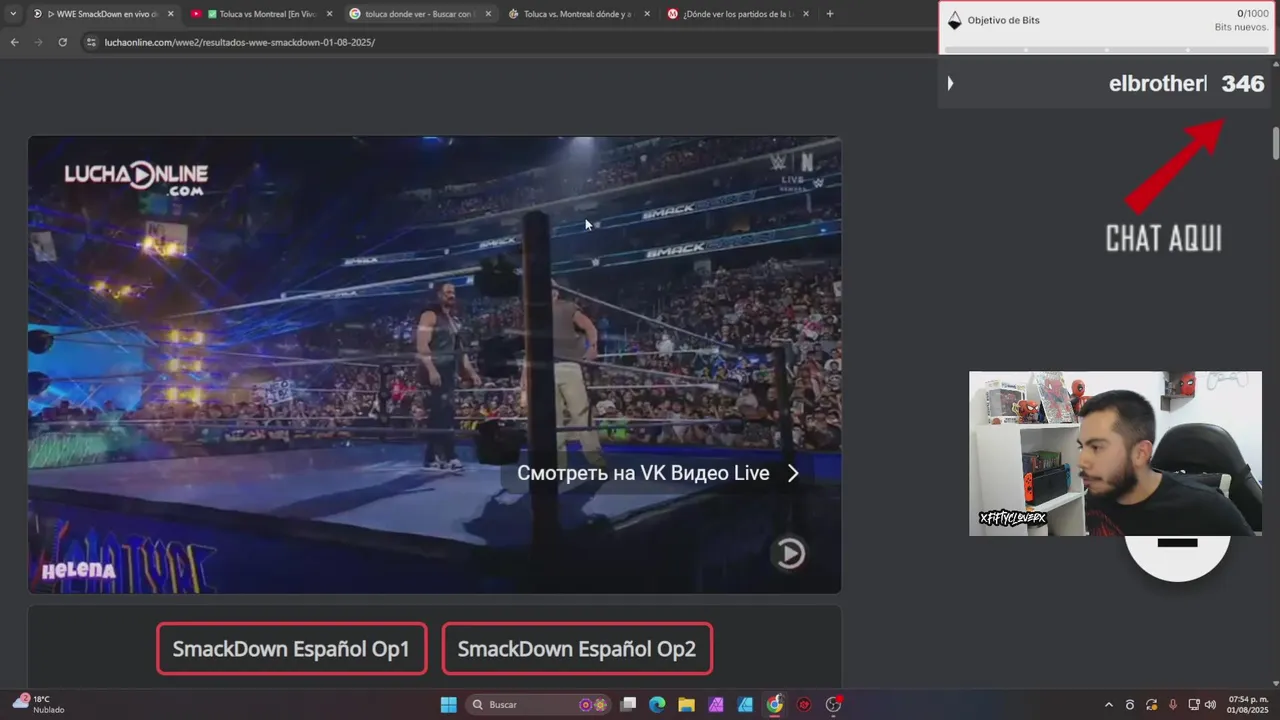Open the OBS Studio taskbar icon

[833, 705]
